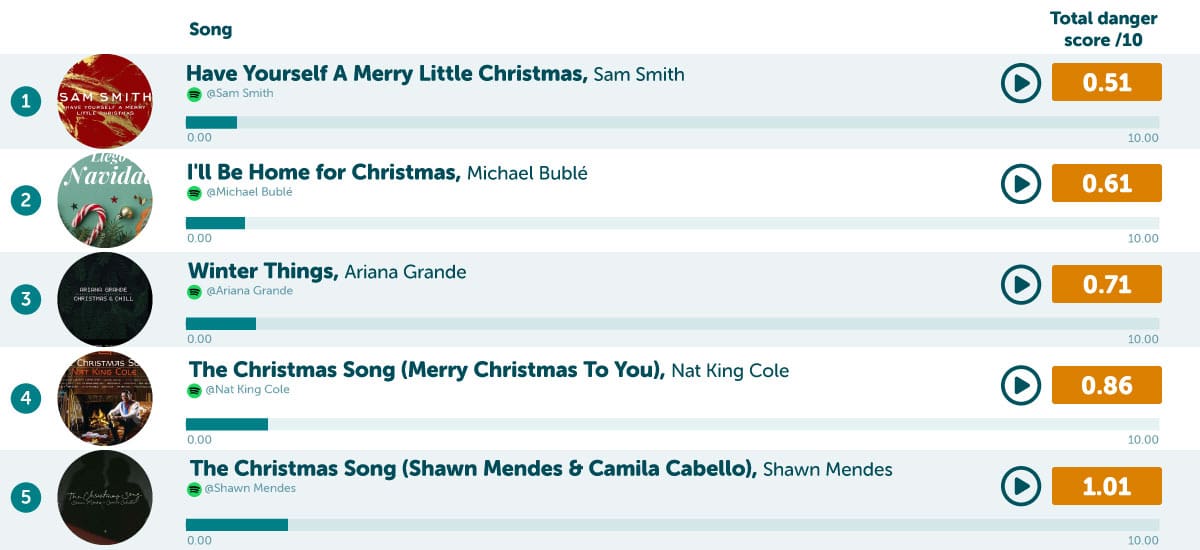Click the 1.01 danger score badge

[1106, 486]
